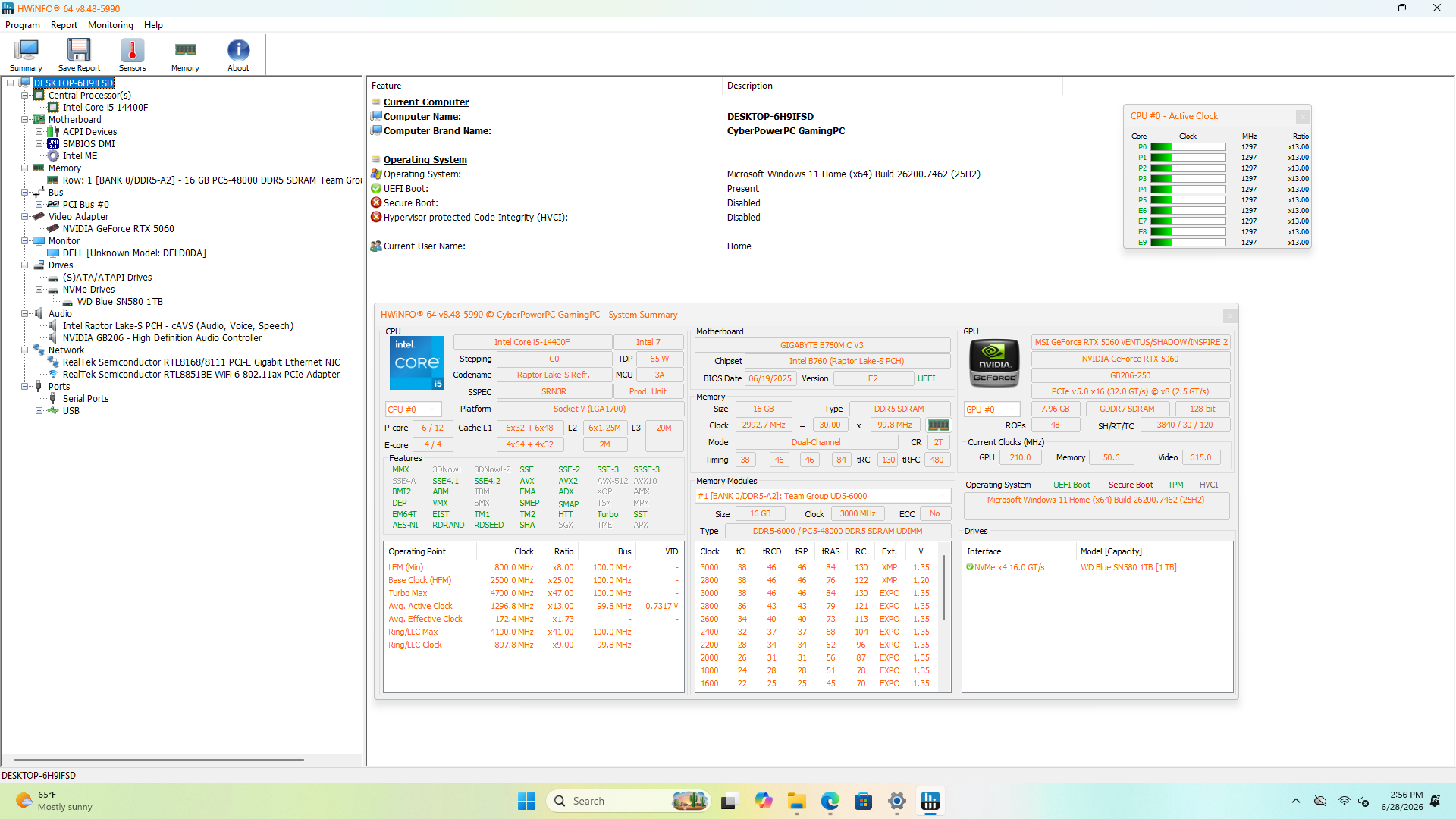Open the Help menu
This screenshot has height=819, width=1456.
[154, 25]
